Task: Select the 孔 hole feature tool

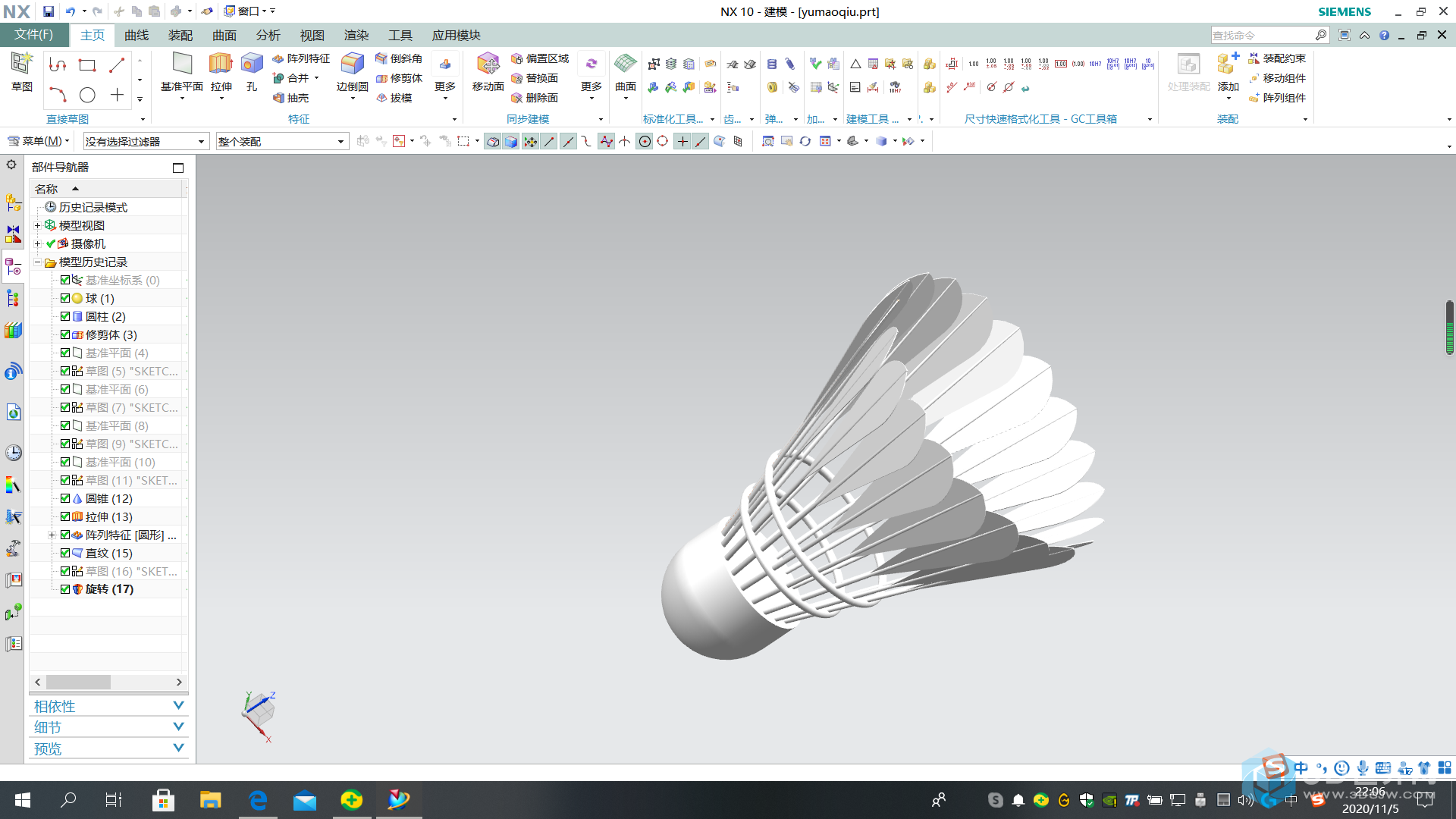Action: click(252, 72)
